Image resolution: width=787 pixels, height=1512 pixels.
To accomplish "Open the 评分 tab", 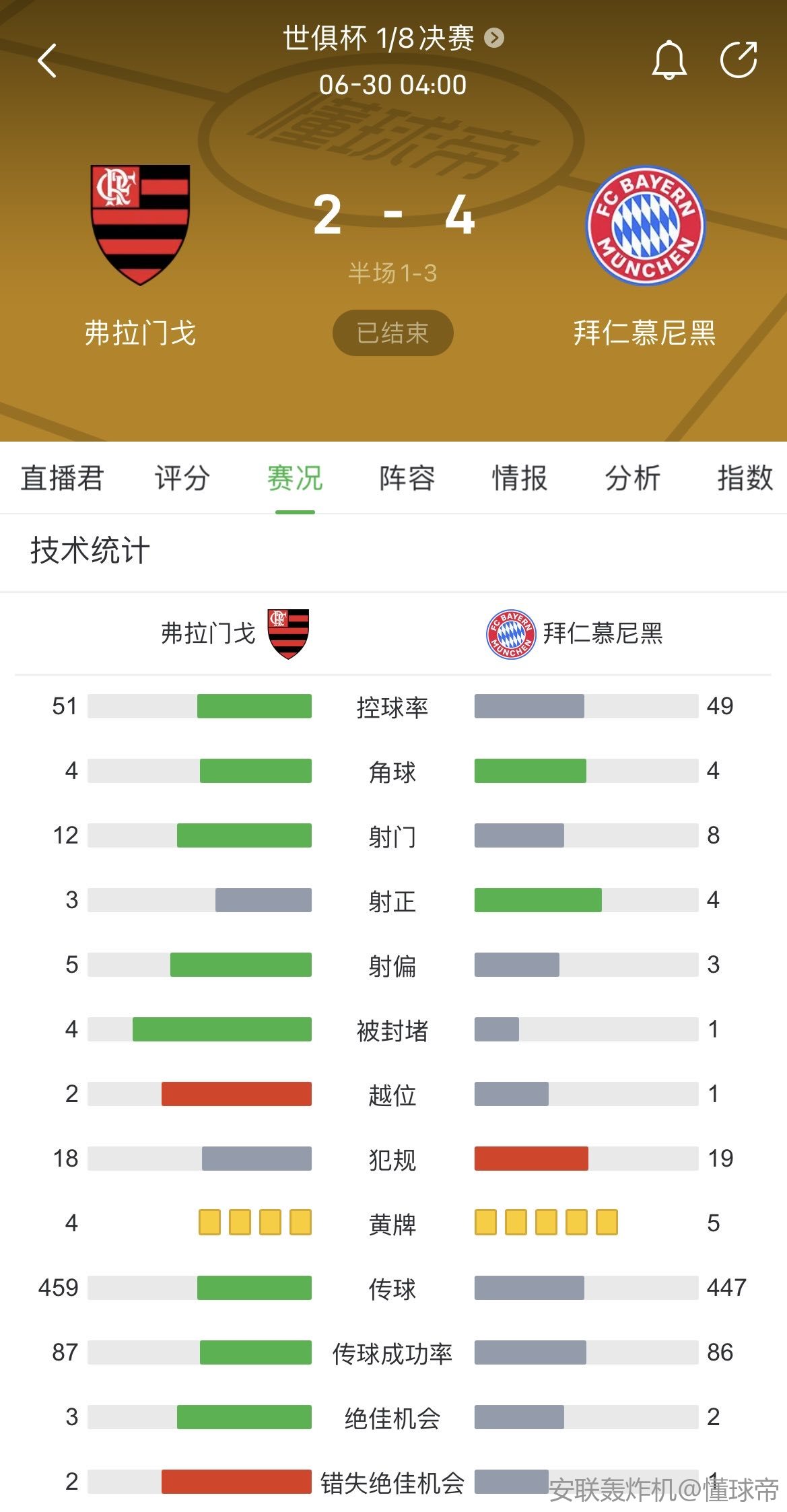I will [182, 478].
